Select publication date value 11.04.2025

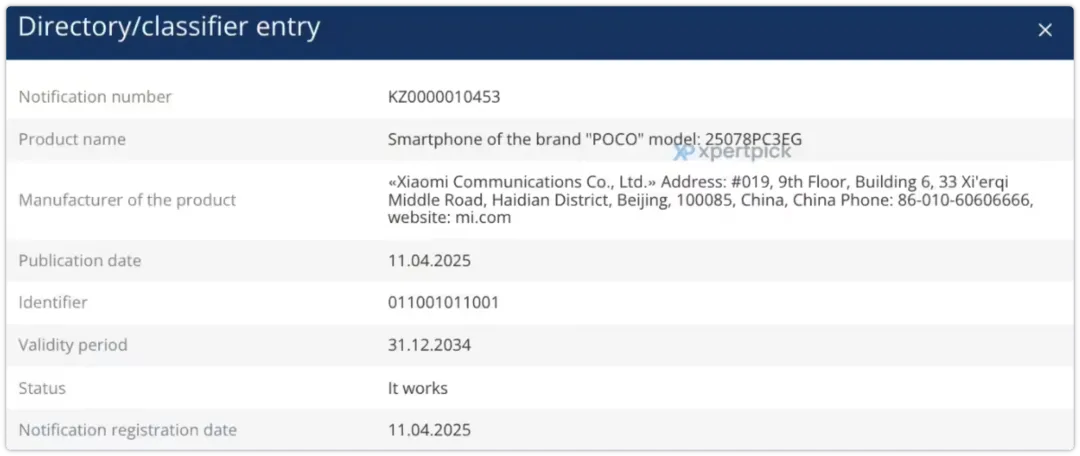click(x=429, y=260)
